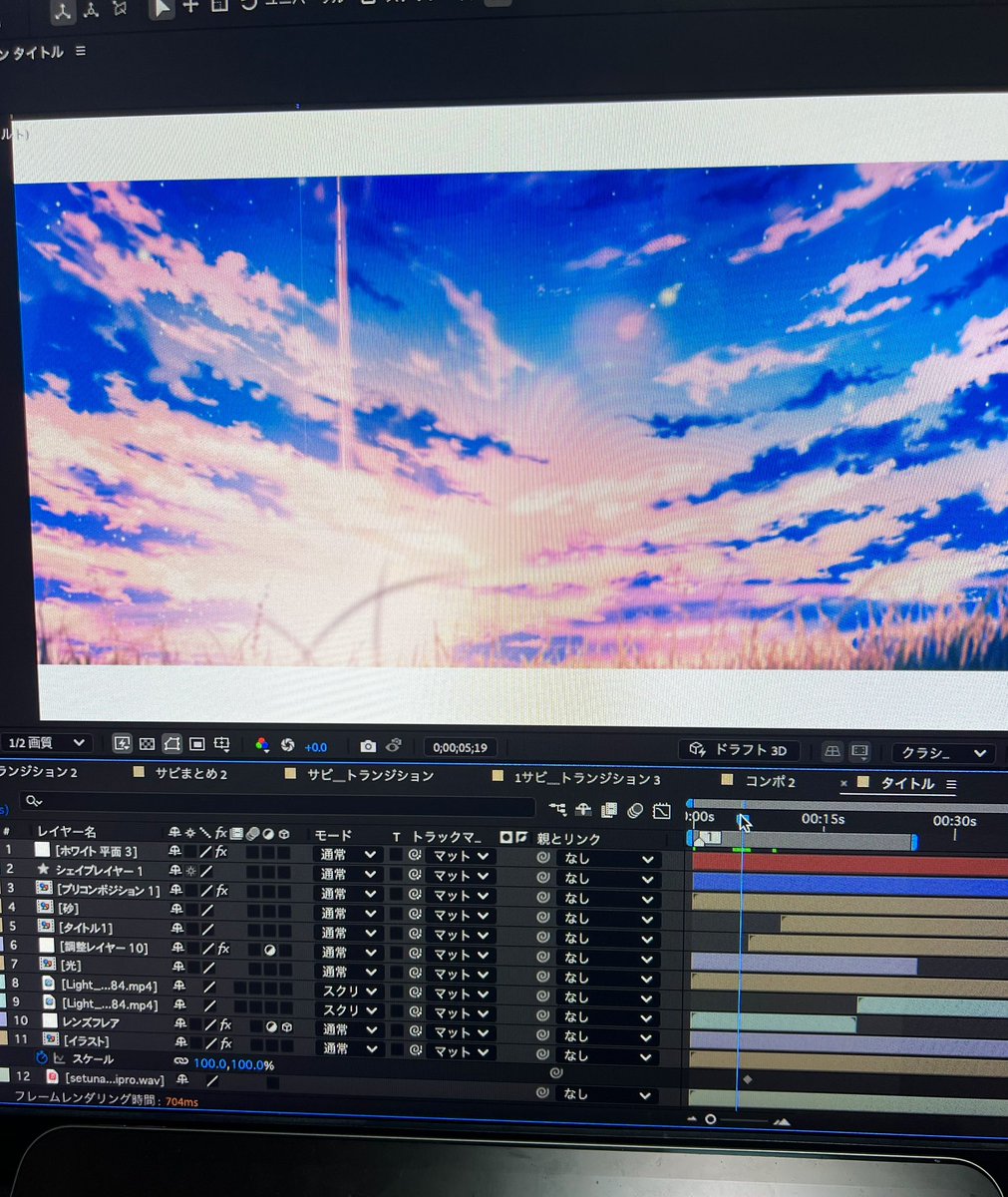Viewport: 1008px width, 1197px height.
Task: Click the スケール constrain proportions link icon
Action: [180, 1062]
